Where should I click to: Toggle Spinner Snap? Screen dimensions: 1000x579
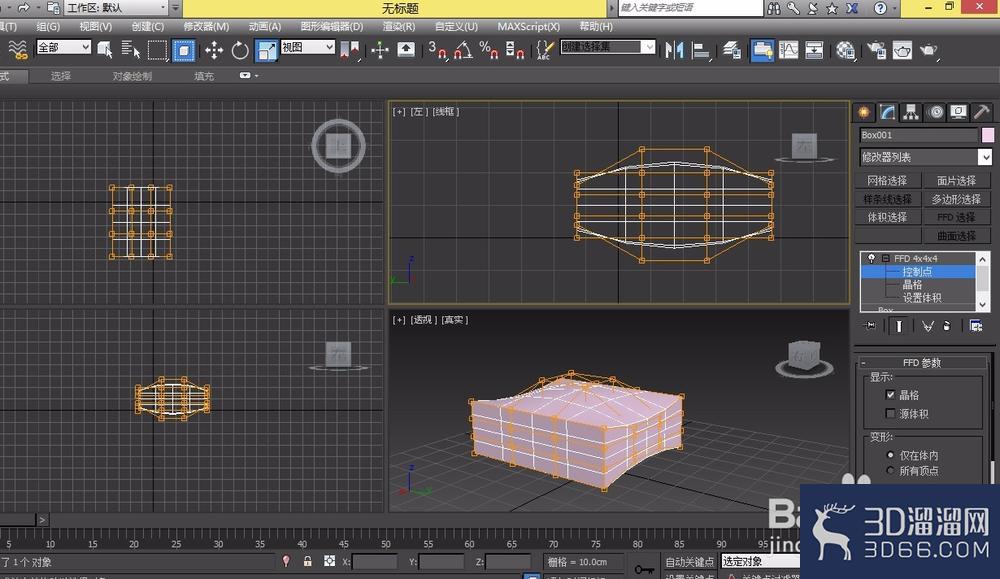515,50
